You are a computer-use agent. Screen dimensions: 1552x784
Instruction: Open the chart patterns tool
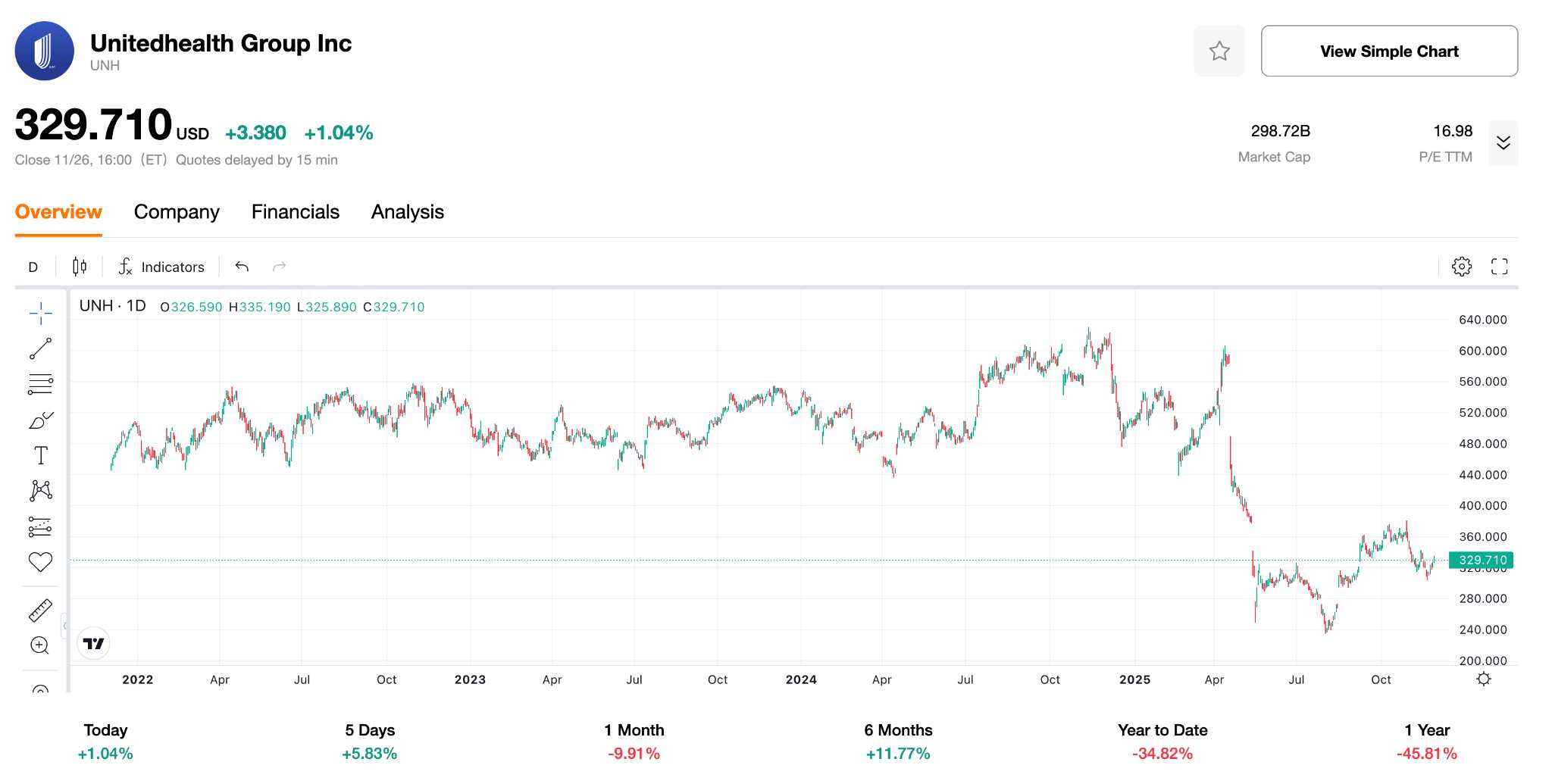(x=41, y=491)
